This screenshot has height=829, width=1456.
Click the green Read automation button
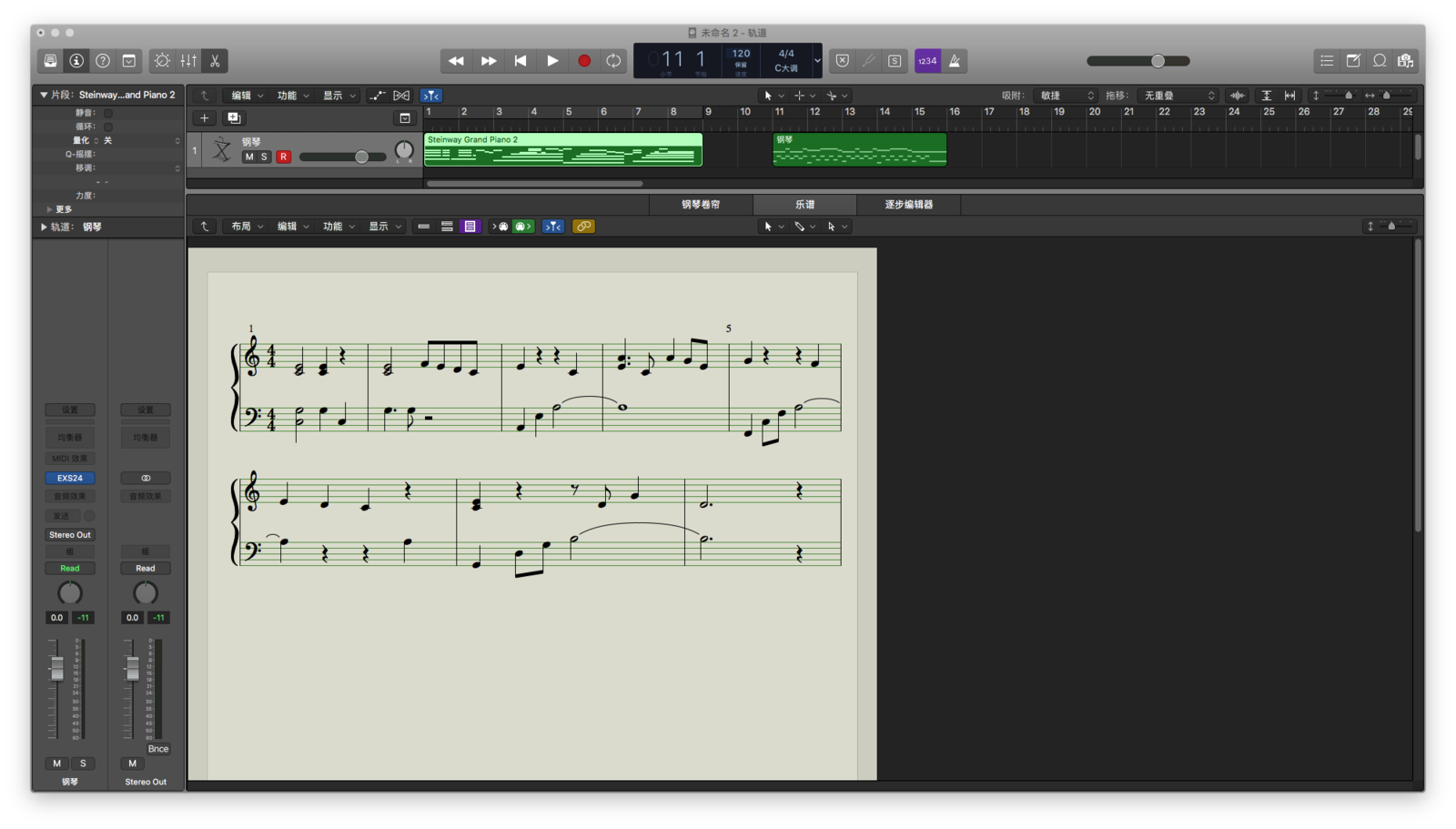pos(70,569)
